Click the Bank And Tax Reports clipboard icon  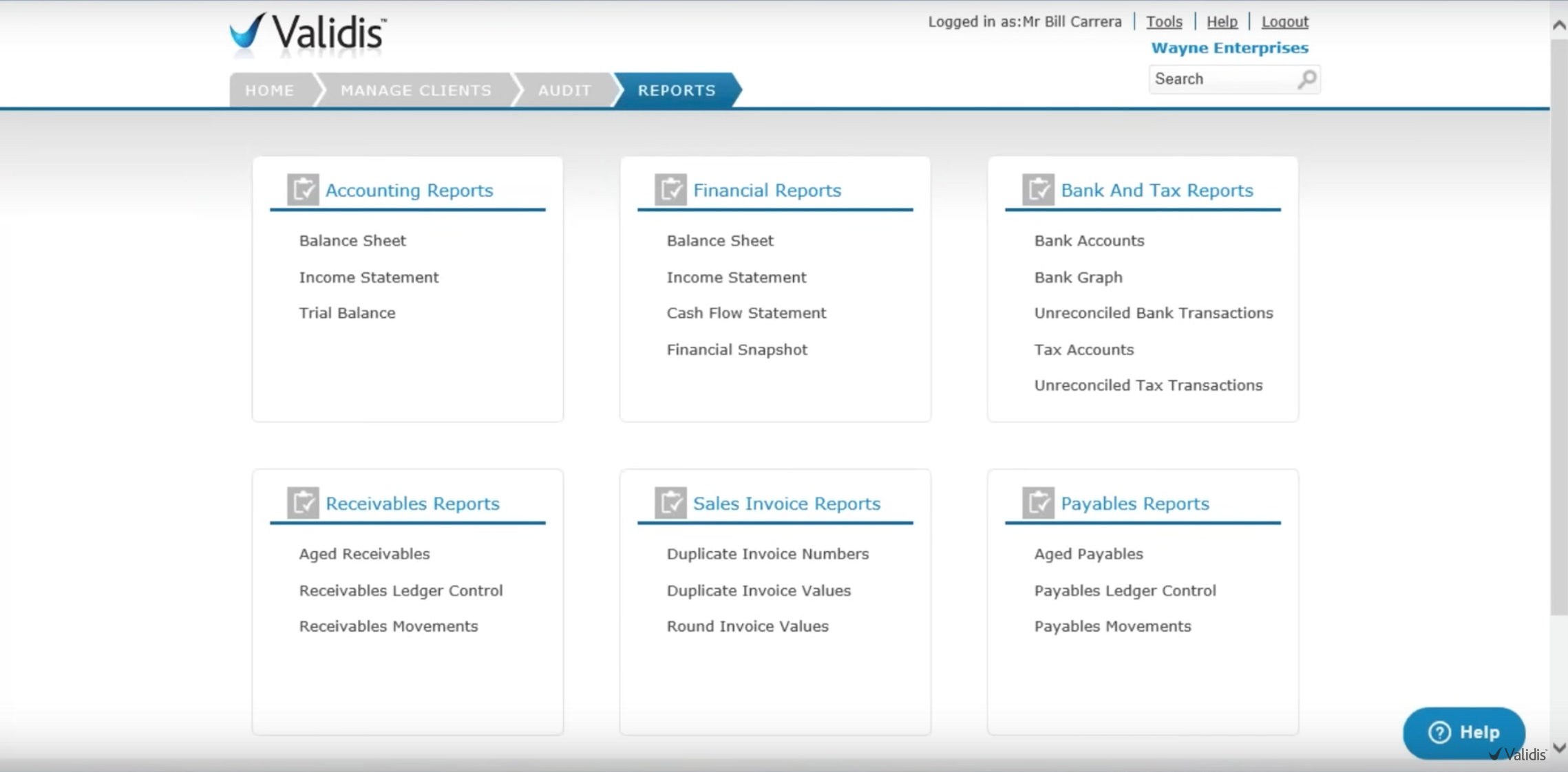pyautogui.click(x=1039, y=190)
